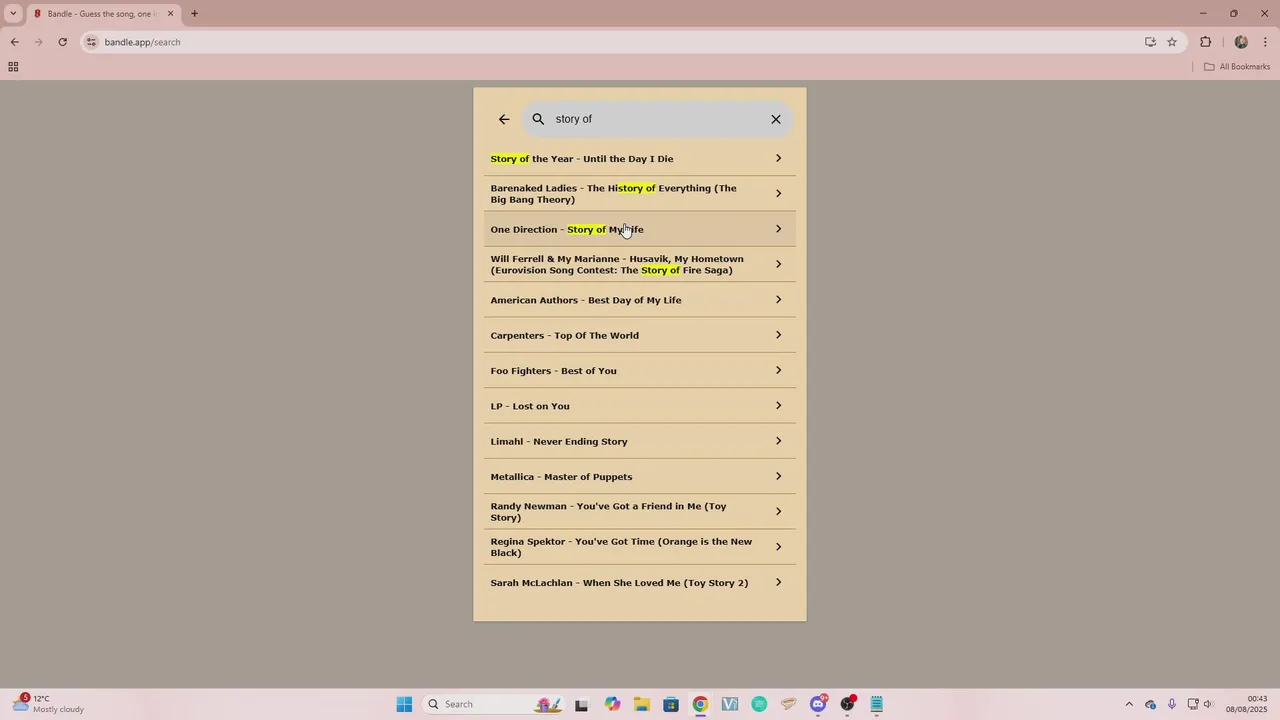Reload the current page

coord(62,42)
